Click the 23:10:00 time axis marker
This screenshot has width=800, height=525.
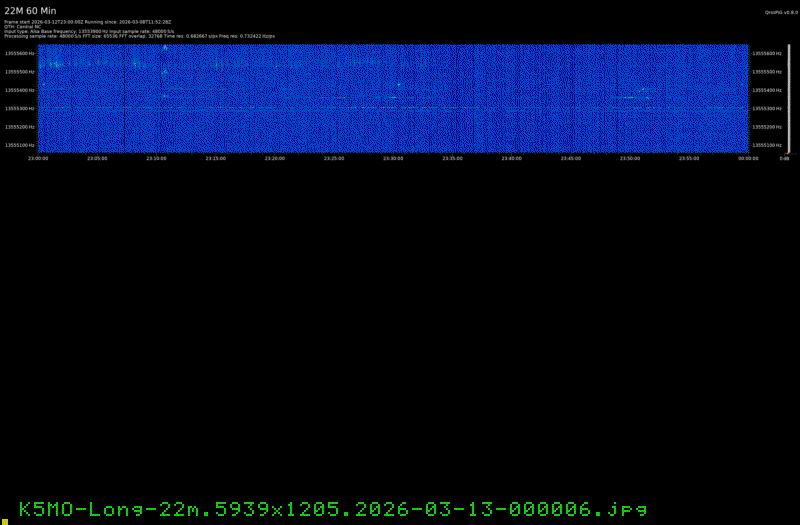pyautogui.click(x=156, y=158)
